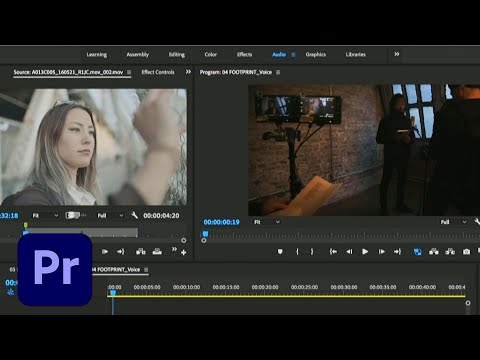The image size is (480, 360).
Task: Add a marker in the program monitor
Action: click(x=280, y=252)
